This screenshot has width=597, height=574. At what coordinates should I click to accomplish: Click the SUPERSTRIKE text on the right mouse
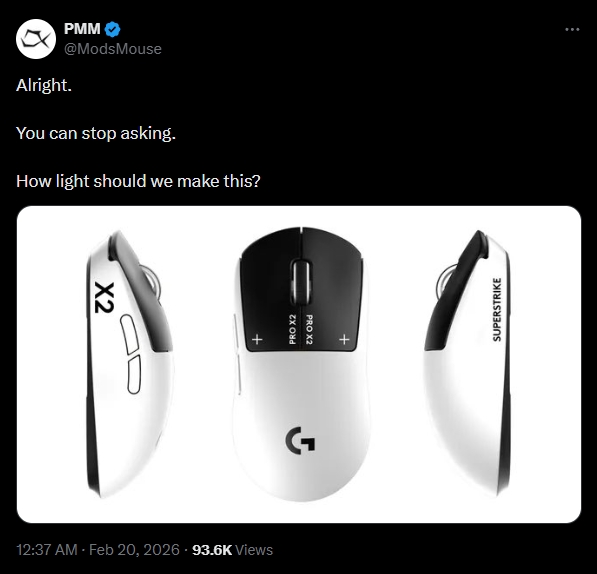[x=496, y=309]
